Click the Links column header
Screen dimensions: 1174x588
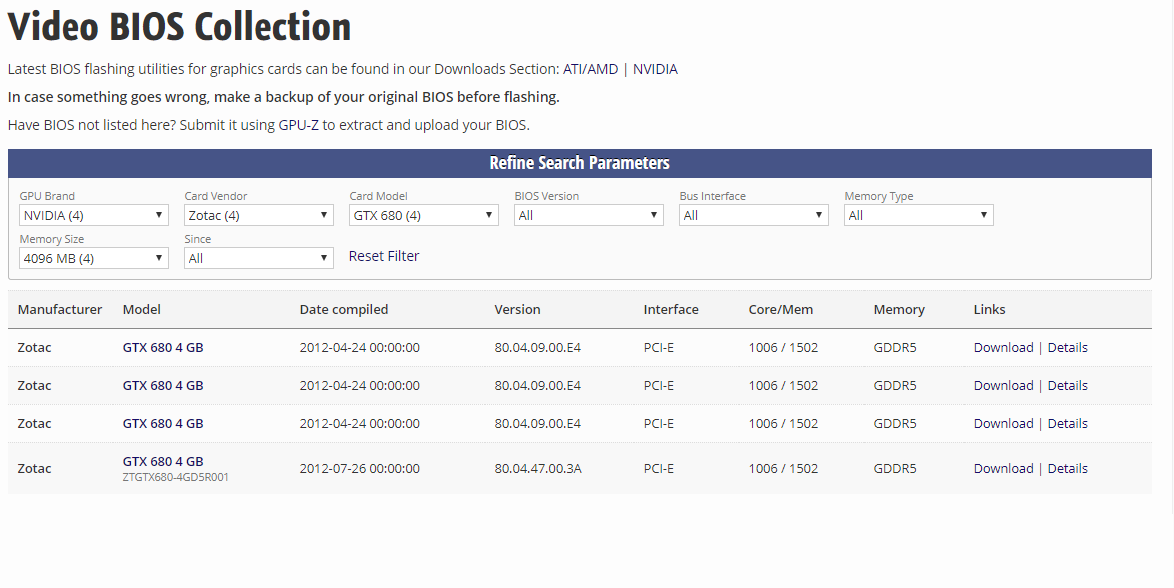coord(989,309)
